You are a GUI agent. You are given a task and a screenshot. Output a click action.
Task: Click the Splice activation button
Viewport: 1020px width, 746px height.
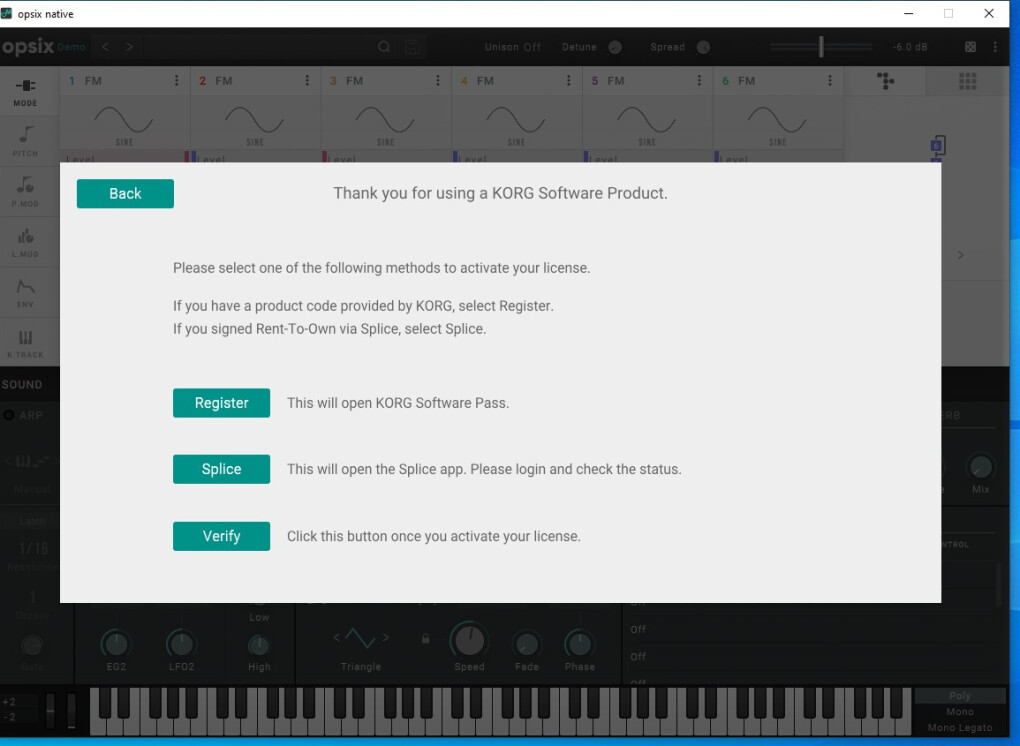click(x=221, y=469)
